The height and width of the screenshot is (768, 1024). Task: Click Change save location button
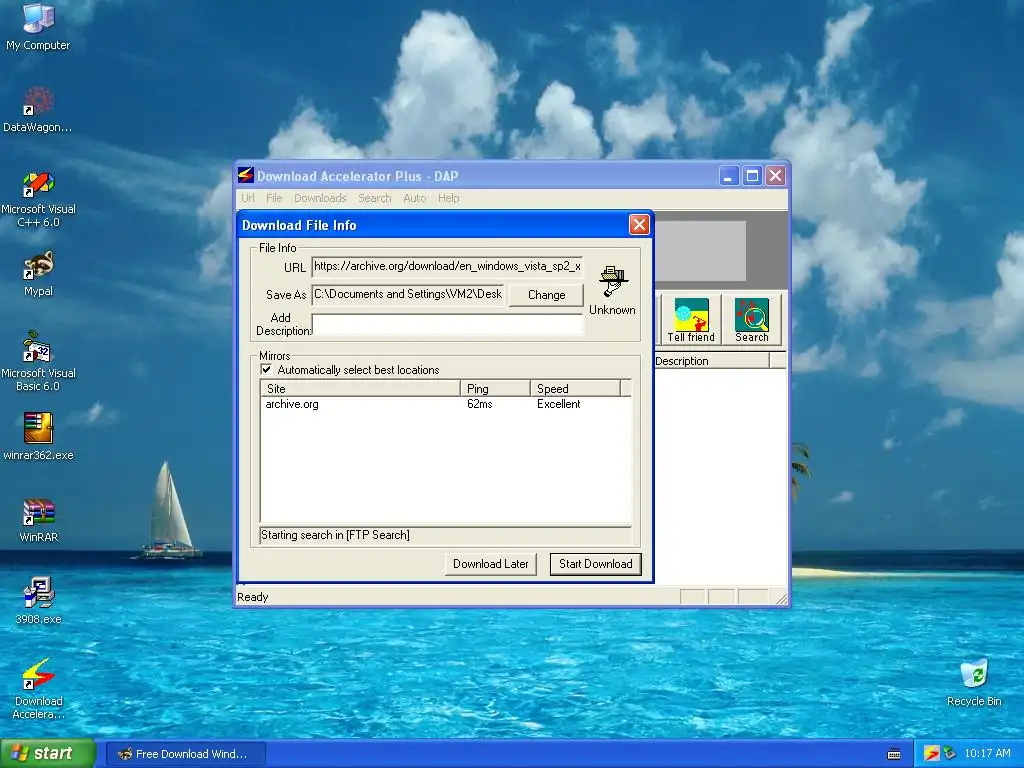(547, 295)
